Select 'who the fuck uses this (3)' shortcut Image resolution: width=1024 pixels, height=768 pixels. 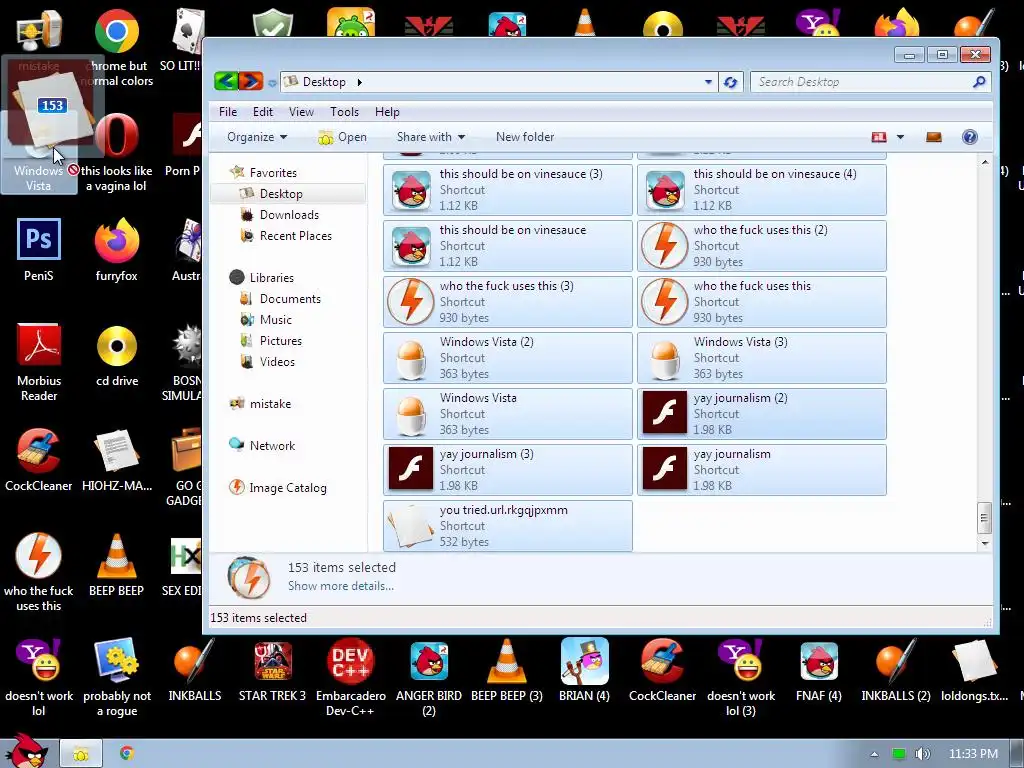click(507, 302)
